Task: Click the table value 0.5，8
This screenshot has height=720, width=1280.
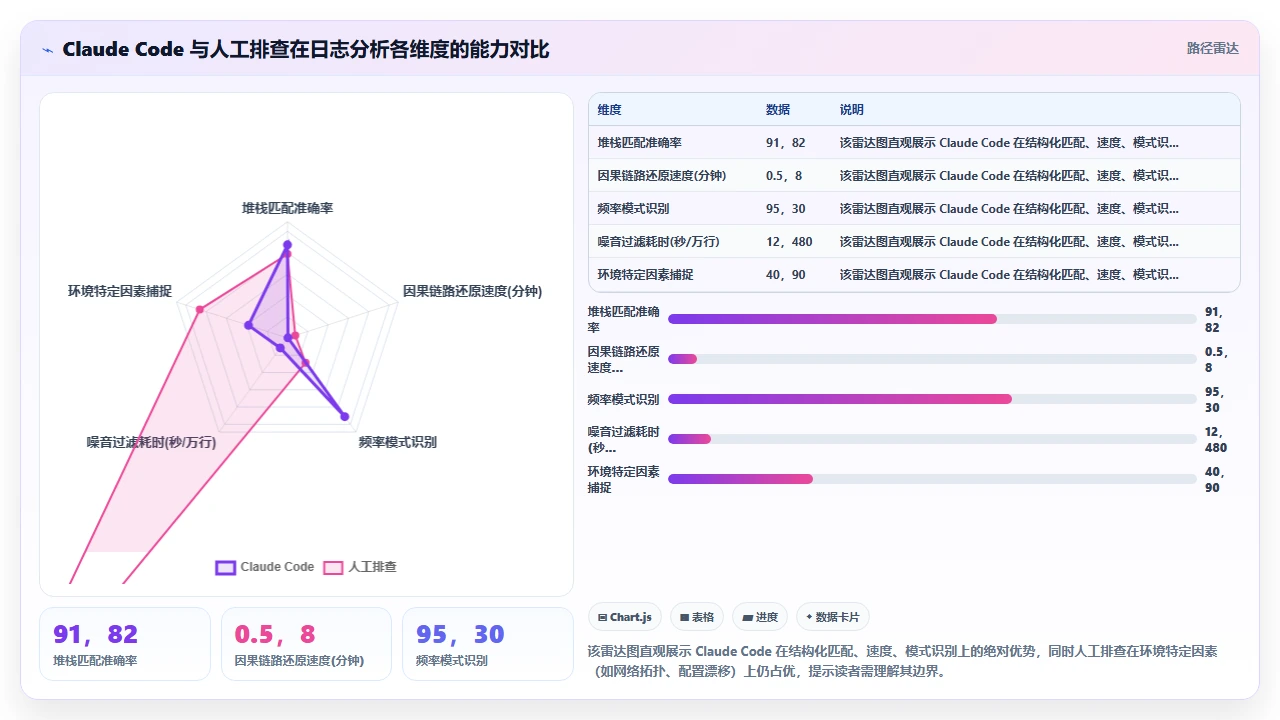Action: (785, 176)
